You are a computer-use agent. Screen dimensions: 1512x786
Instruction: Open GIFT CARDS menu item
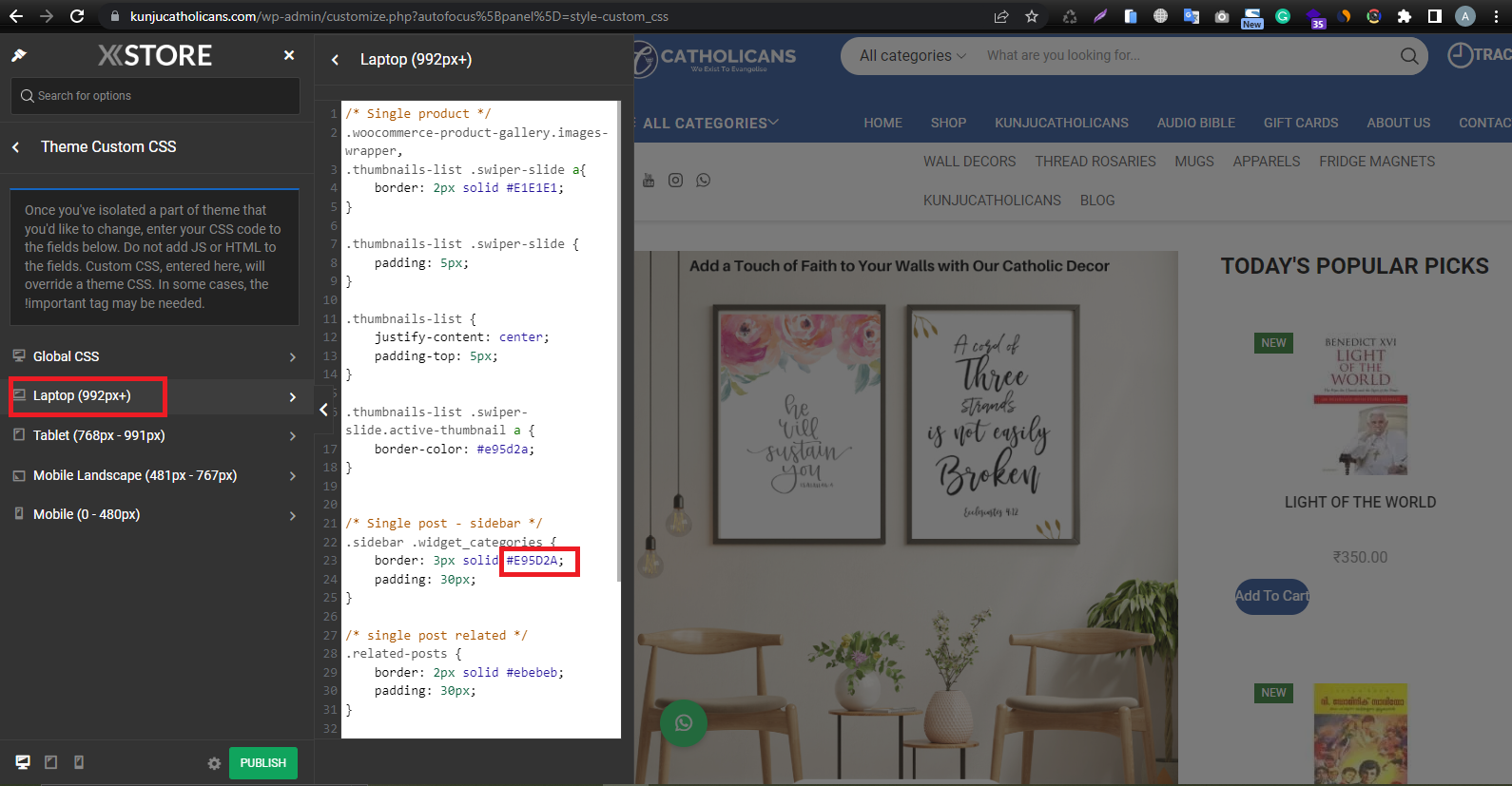[x=1301, y=124]
